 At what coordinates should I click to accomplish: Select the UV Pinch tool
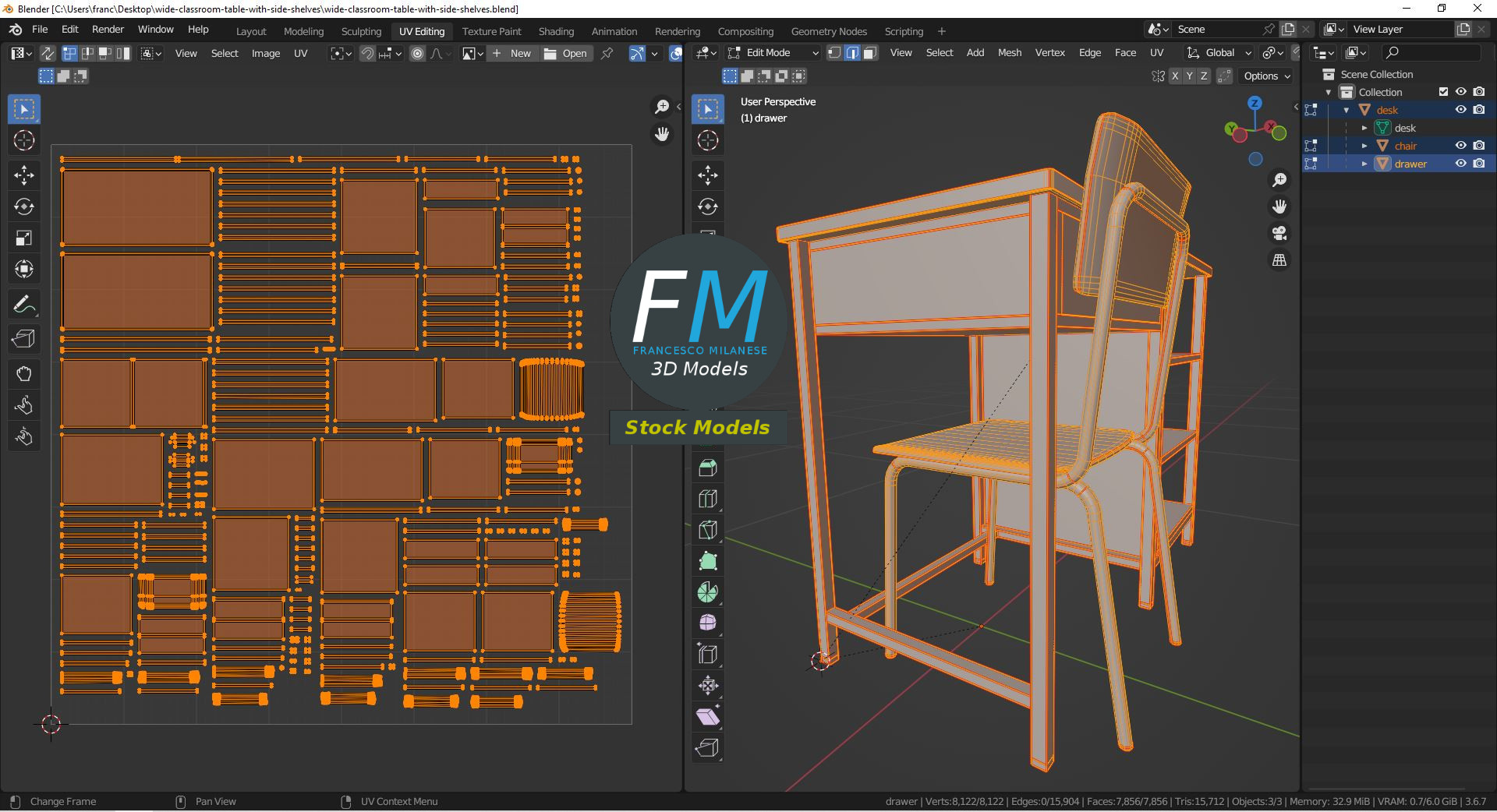24,436
